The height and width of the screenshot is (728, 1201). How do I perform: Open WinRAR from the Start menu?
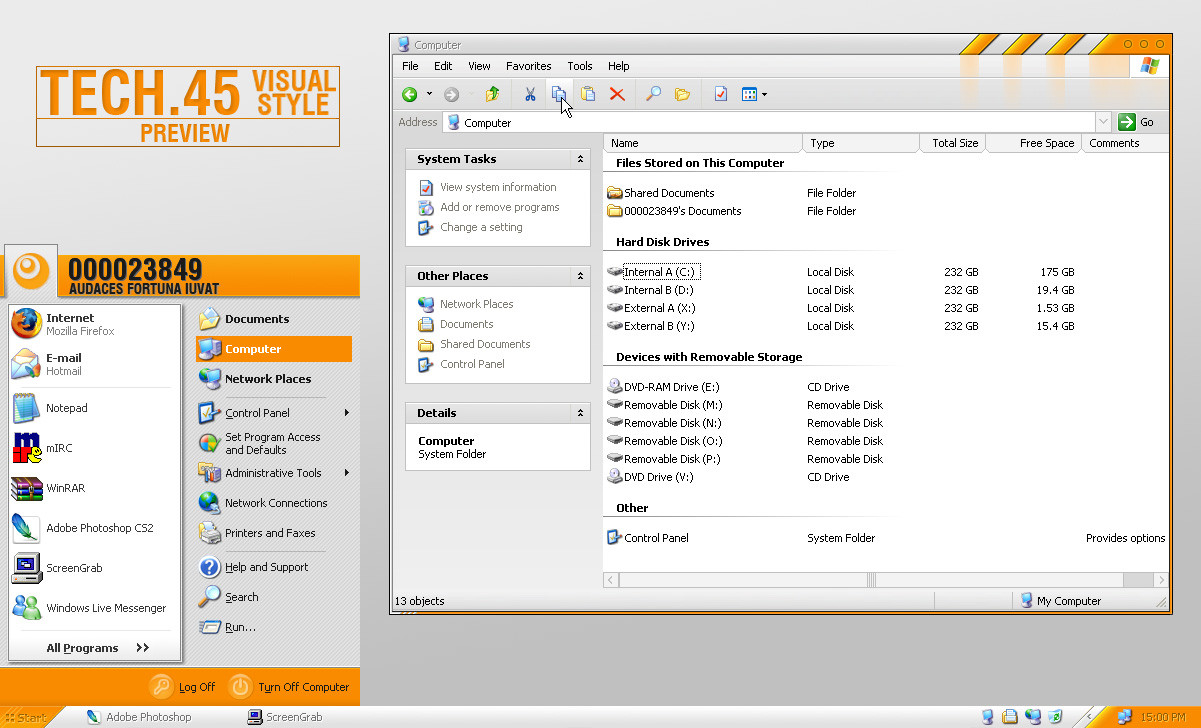point(95,488)
